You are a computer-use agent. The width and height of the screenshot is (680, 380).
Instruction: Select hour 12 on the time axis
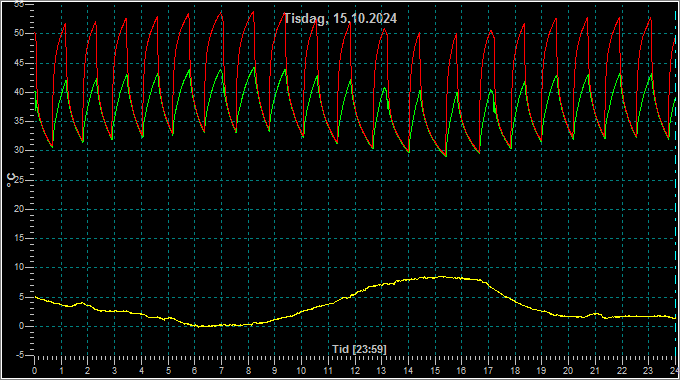click(x=355, y=371)
